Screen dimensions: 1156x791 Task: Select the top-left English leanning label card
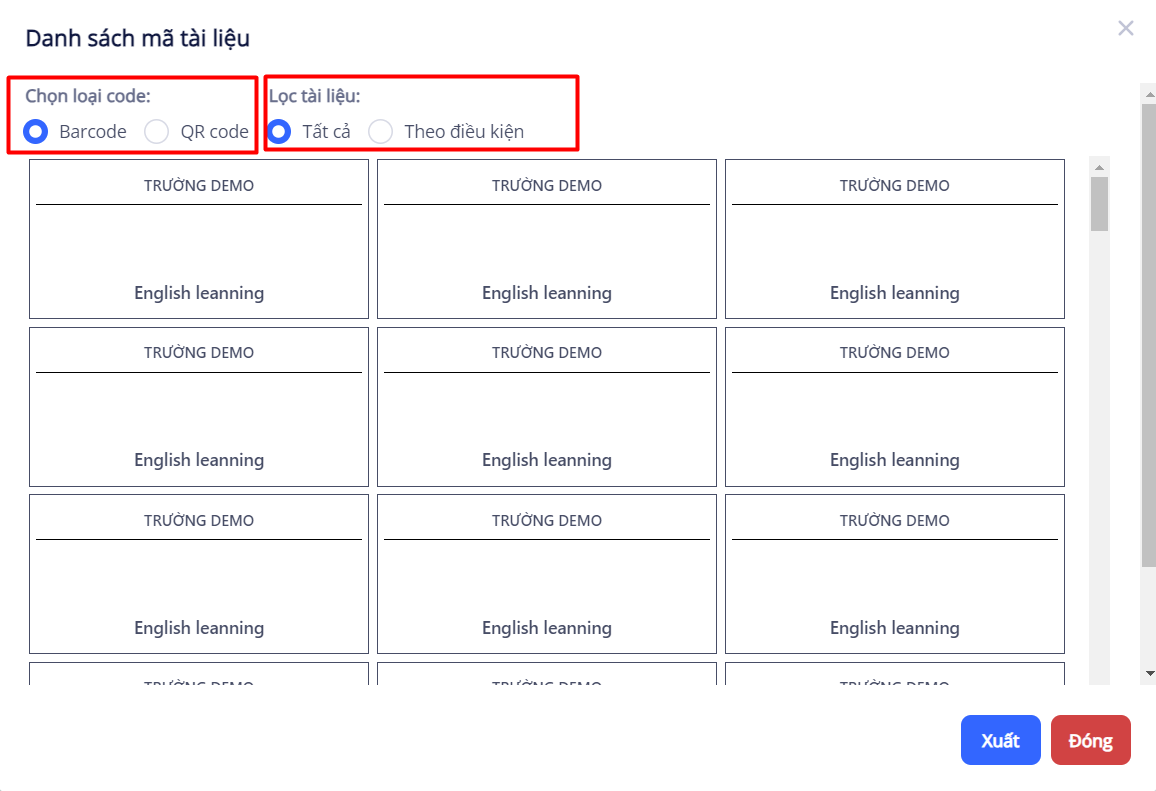click(x=199, y=239)
